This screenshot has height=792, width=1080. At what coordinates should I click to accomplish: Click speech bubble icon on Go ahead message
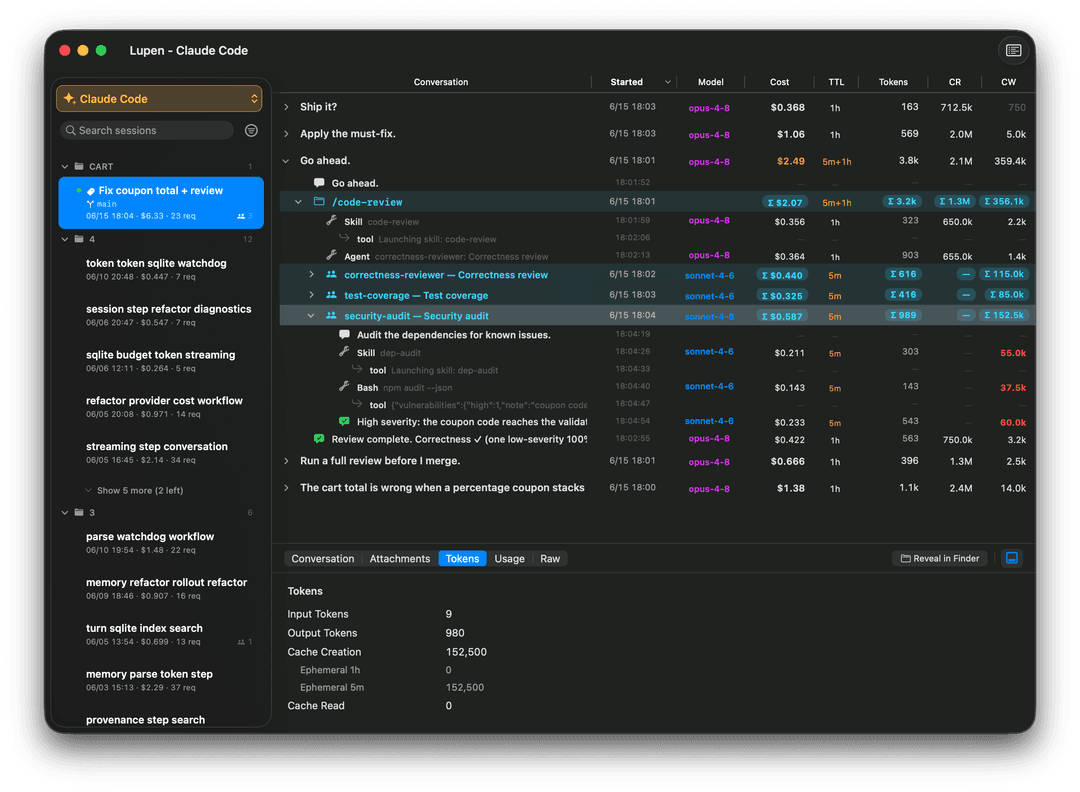(x=319, y=183)
